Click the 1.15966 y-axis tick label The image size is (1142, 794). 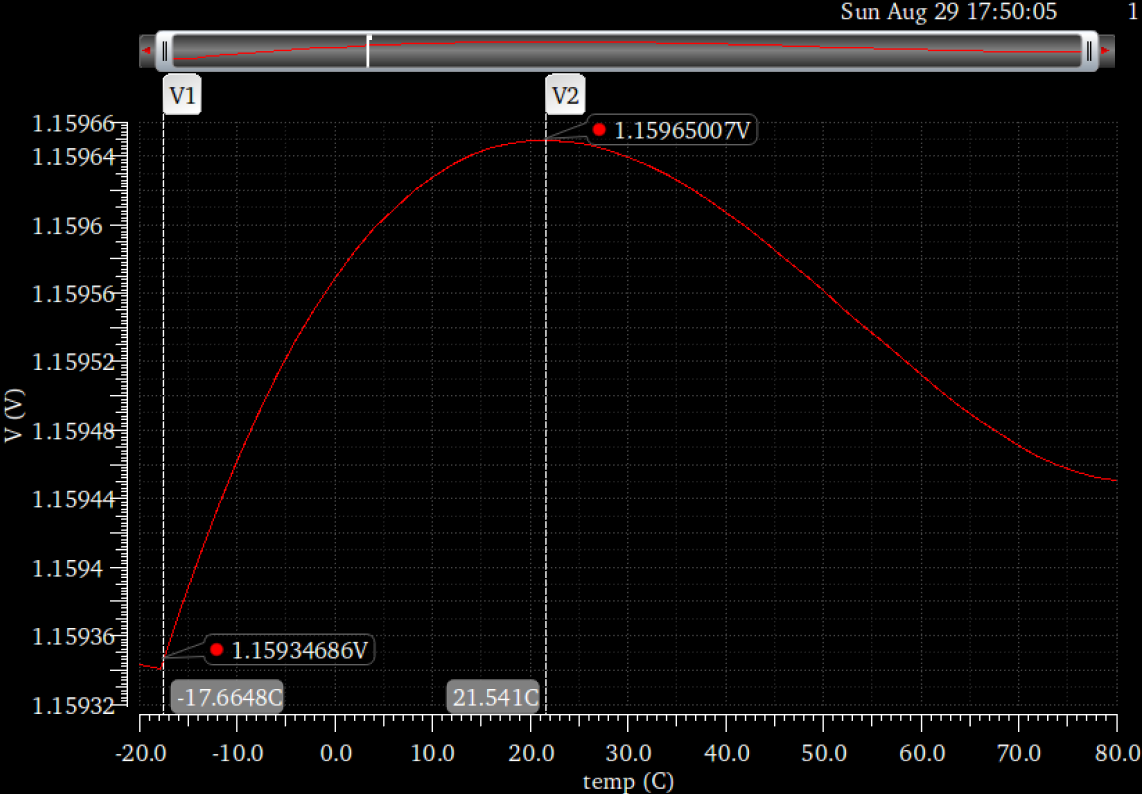click(x=74, y=124)
